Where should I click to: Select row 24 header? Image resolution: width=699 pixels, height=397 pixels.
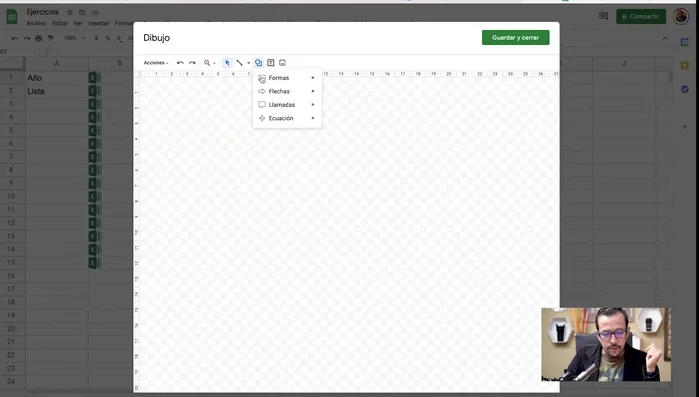[x=12, y=381]
